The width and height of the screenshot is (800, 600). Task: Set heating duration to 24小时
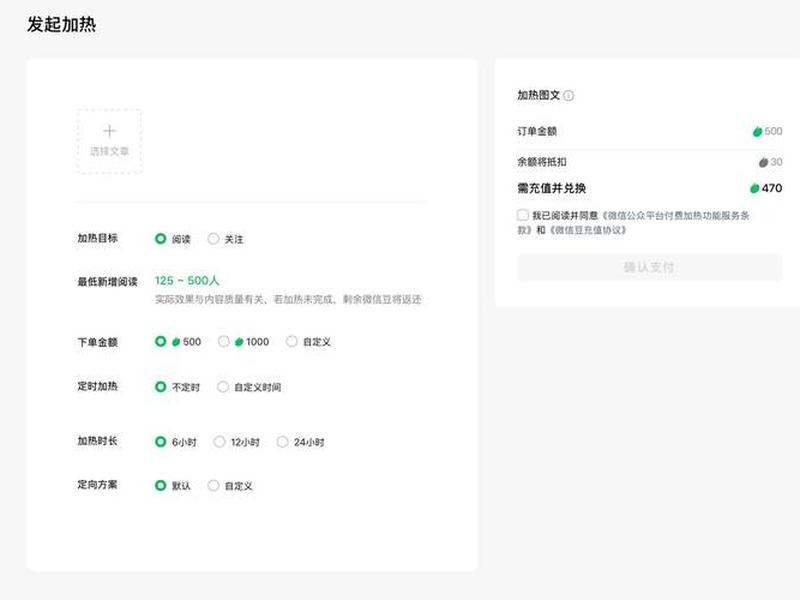point(282,441)
